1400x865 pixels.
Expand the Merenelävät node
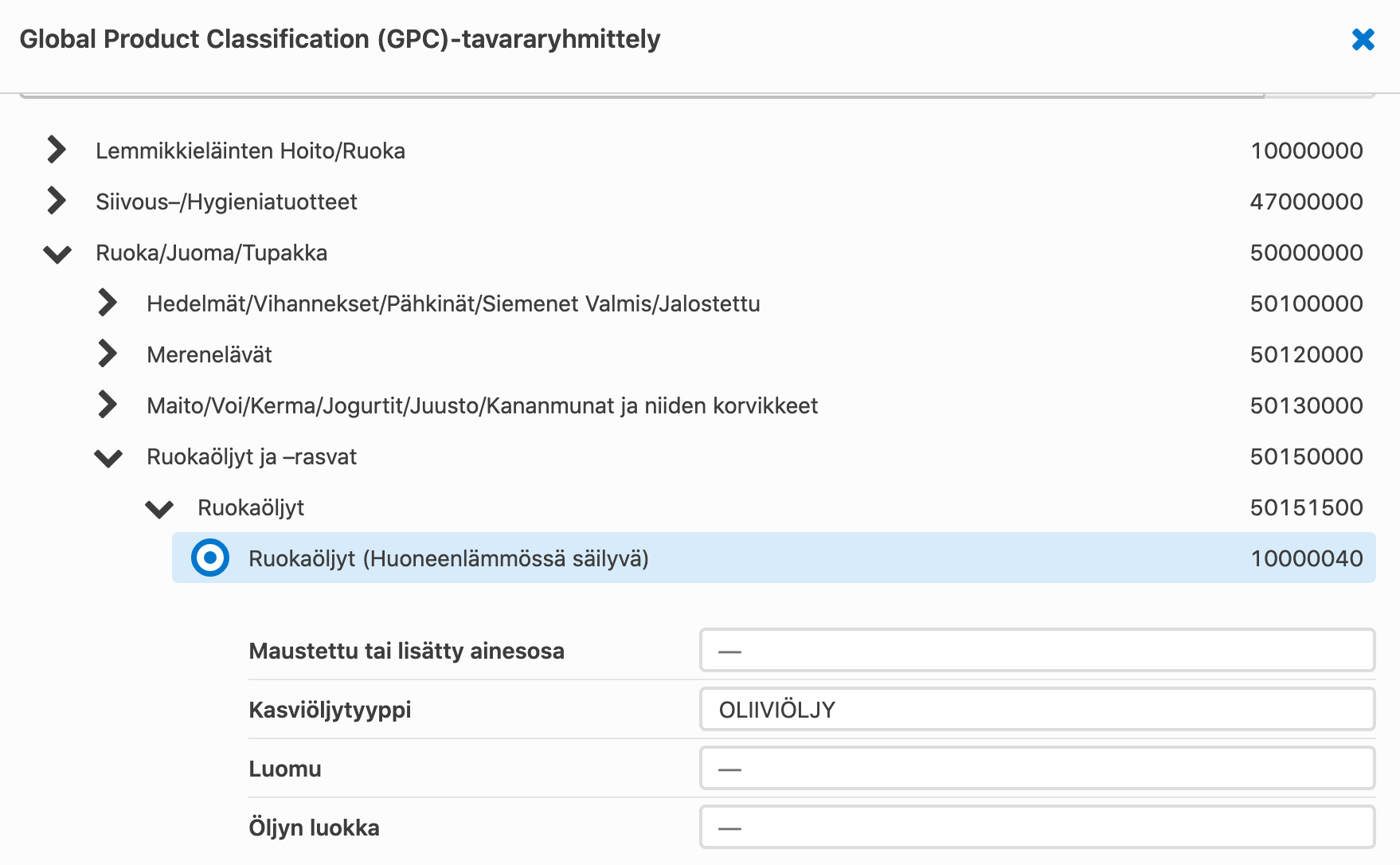pyautogui.click(x=108, y=354)
